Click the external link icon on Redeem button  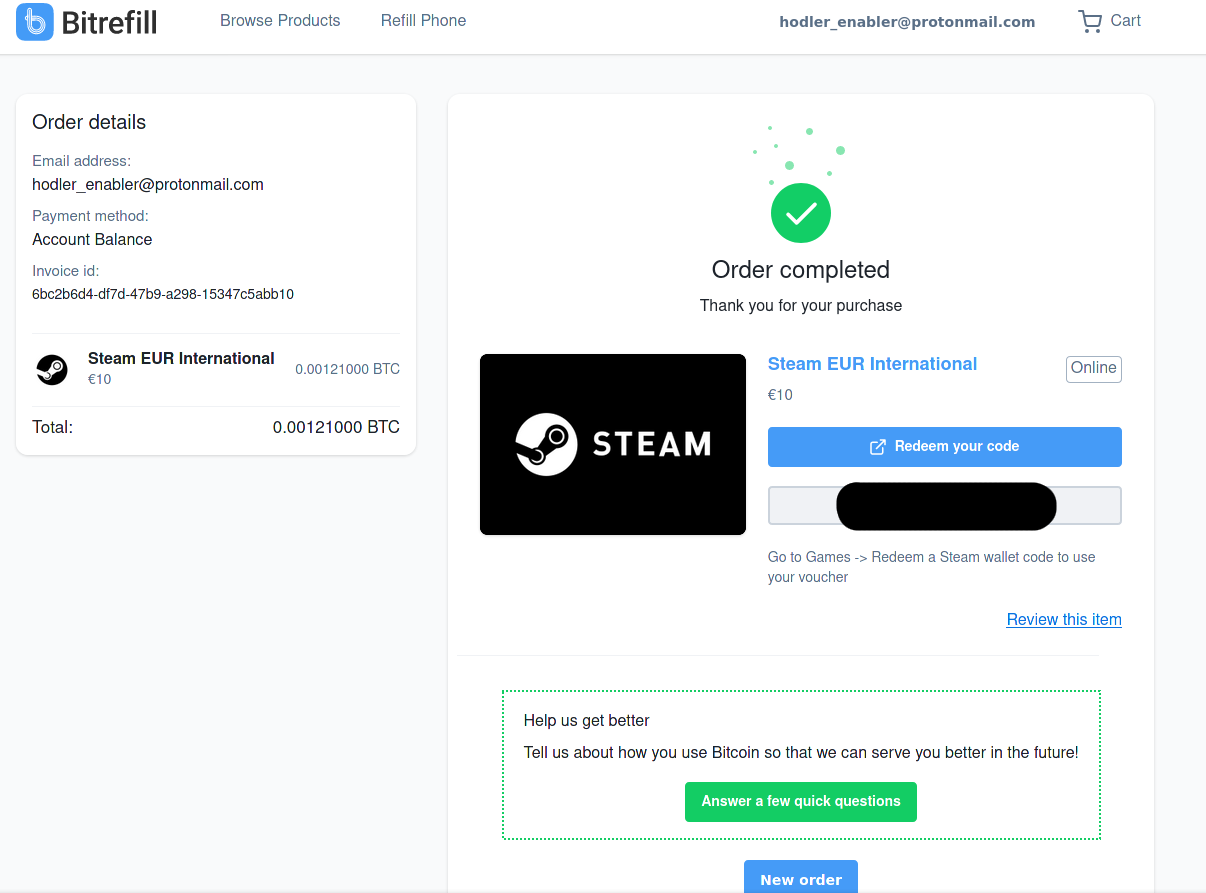pos(877,447)
